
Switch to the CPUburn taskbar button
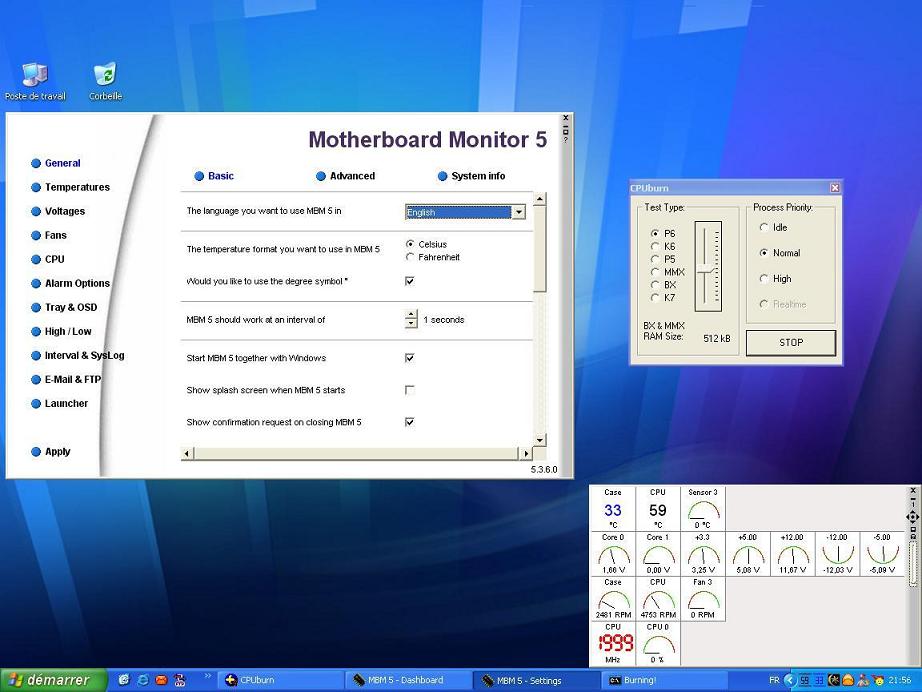[279, 680]
